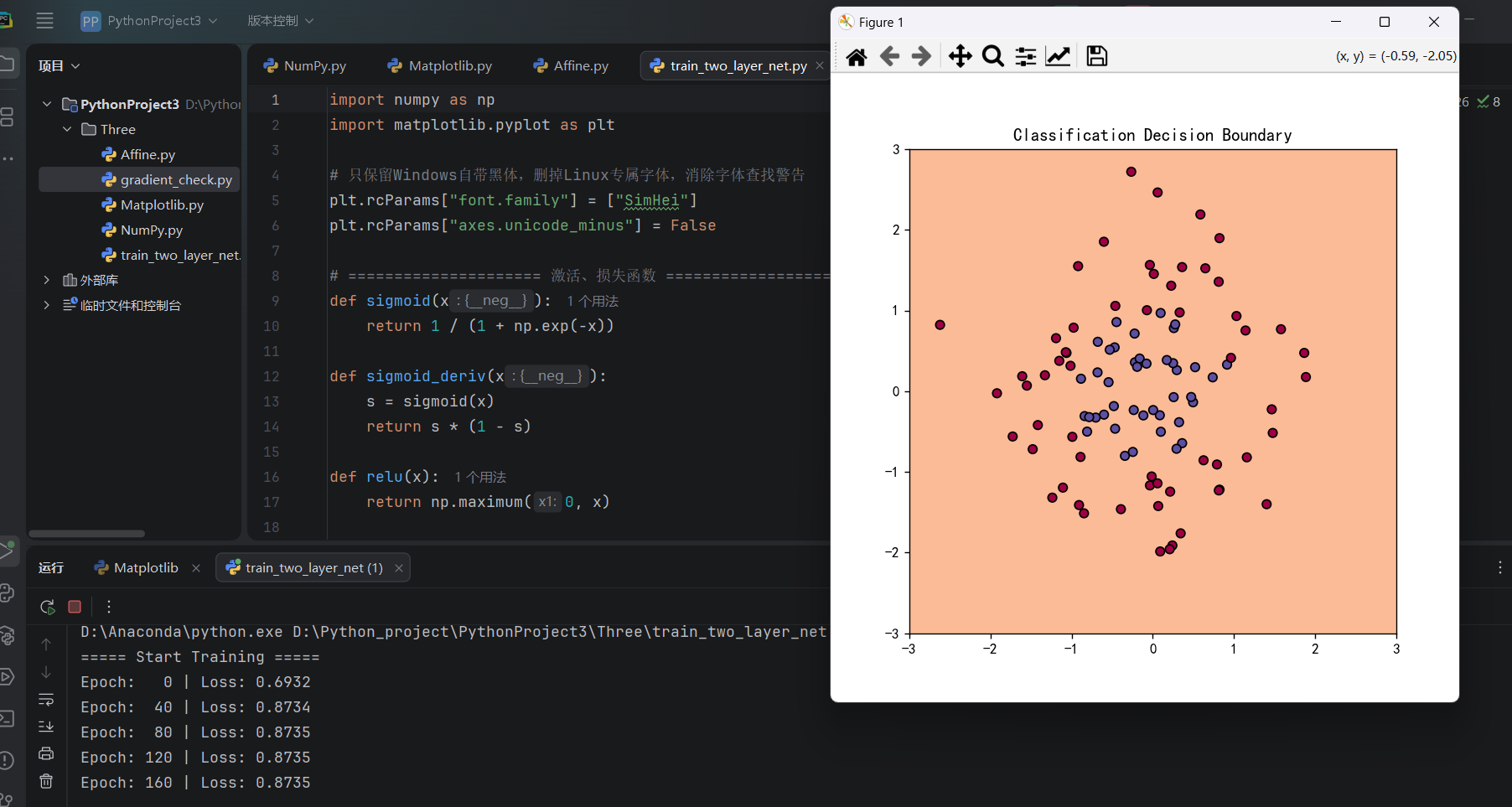This screenshot has width=1512, height=807.
Task: Click the project panel horizontal scrollbar
Action: (x=87, y=533)
